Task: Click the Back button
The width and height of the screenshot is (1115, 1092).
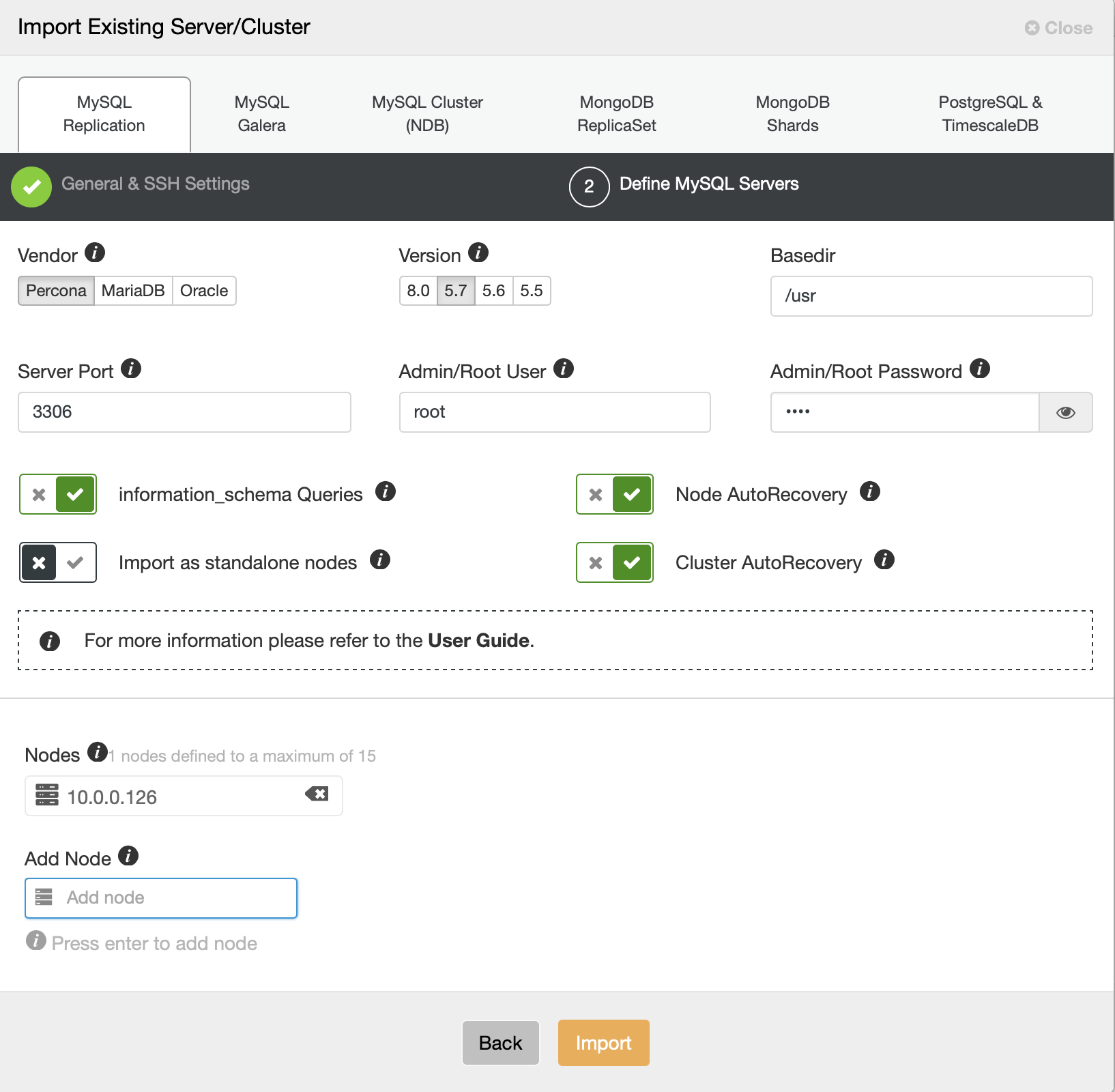Action: click(x=501, y=1043)
